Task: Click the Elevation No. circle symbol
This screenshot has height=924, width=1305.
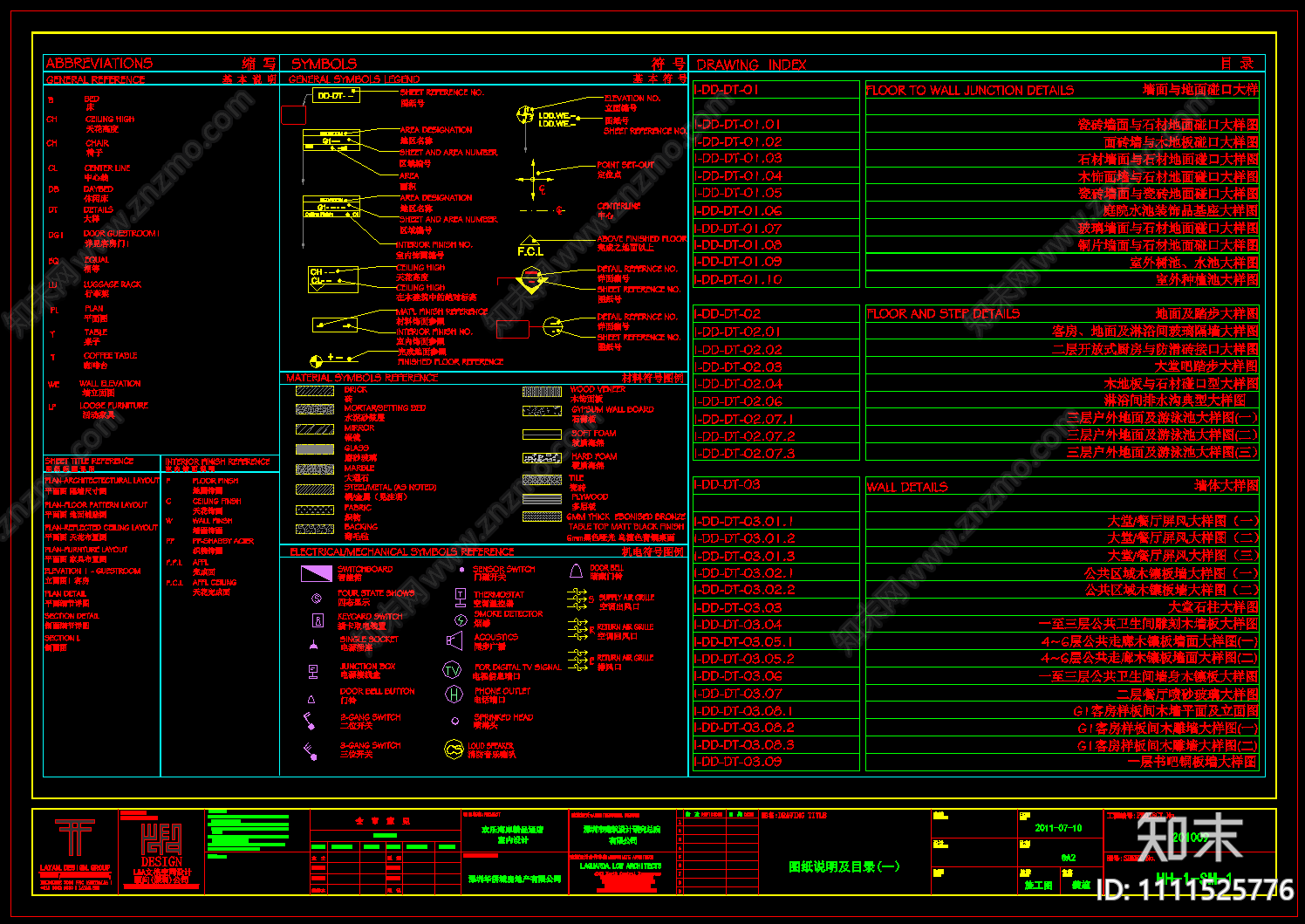Action: click(x=525, y=114)
